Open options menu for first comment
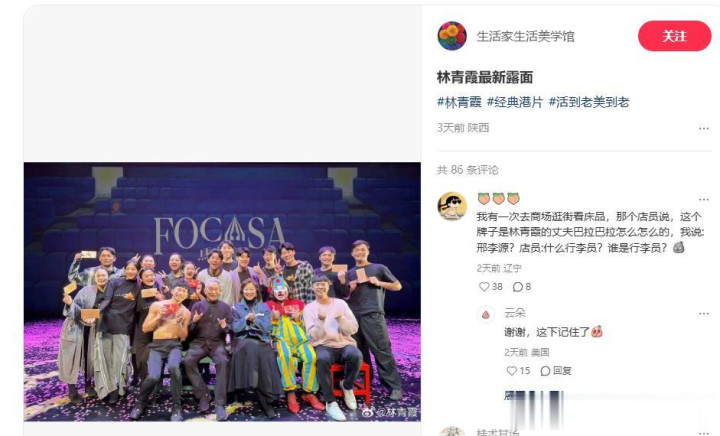The height and width of the screenshot is (436, 720). tap(703, 199)
